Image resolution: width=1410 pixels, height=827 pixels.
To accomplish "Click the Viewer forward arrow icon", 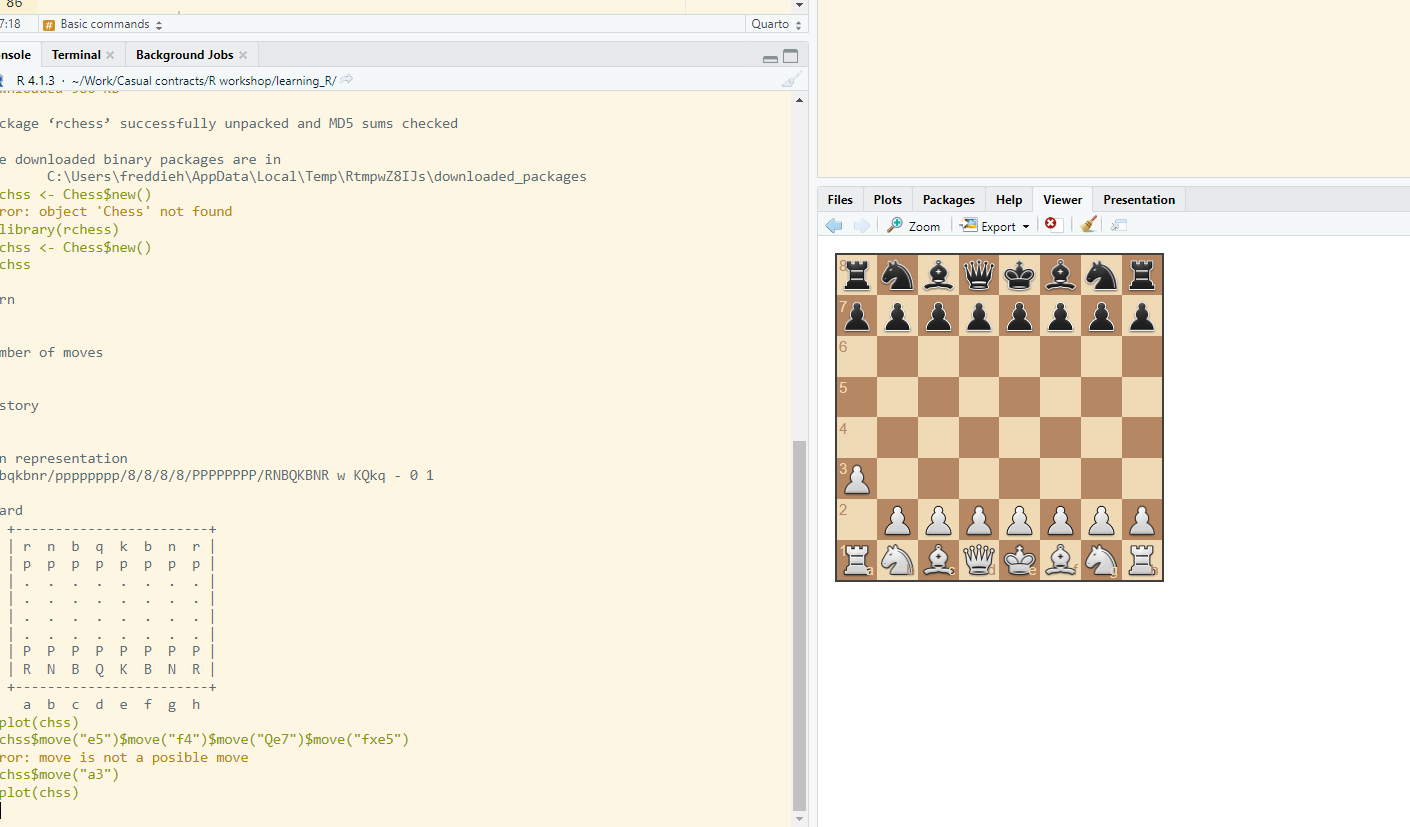I will pyautogui.click(x=861, y=226).
